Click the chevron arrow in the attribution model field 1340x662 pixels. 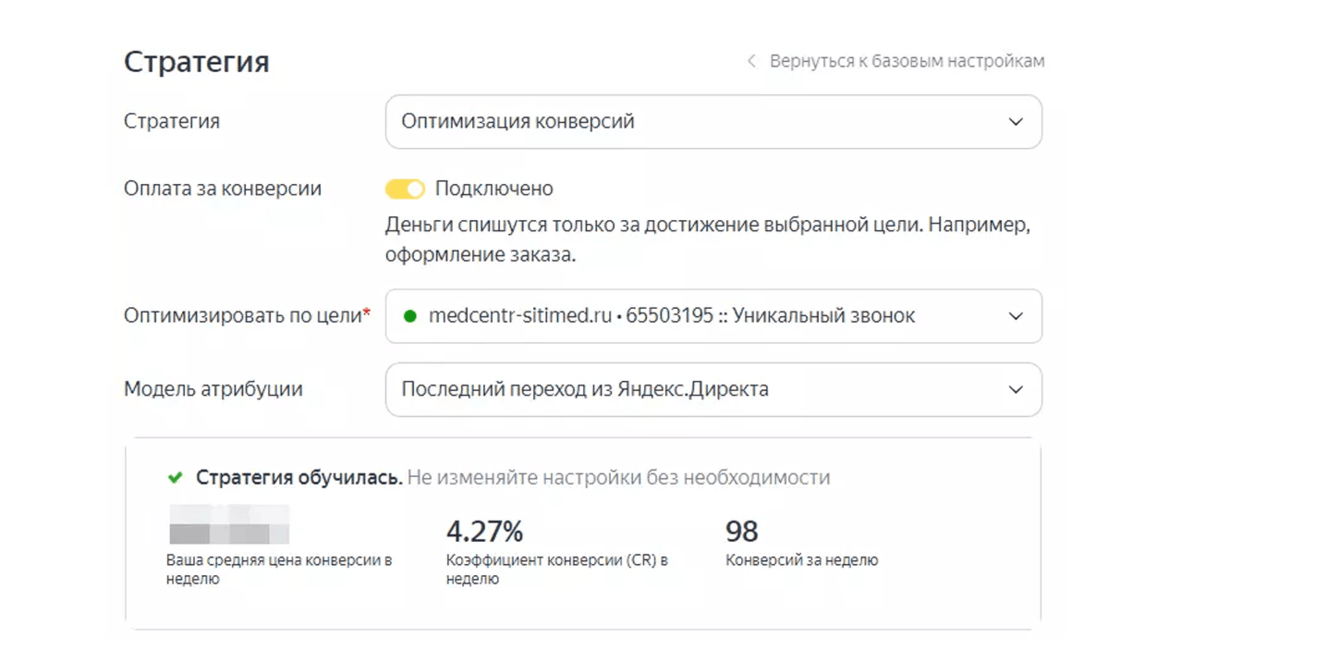coord(1015,390)
